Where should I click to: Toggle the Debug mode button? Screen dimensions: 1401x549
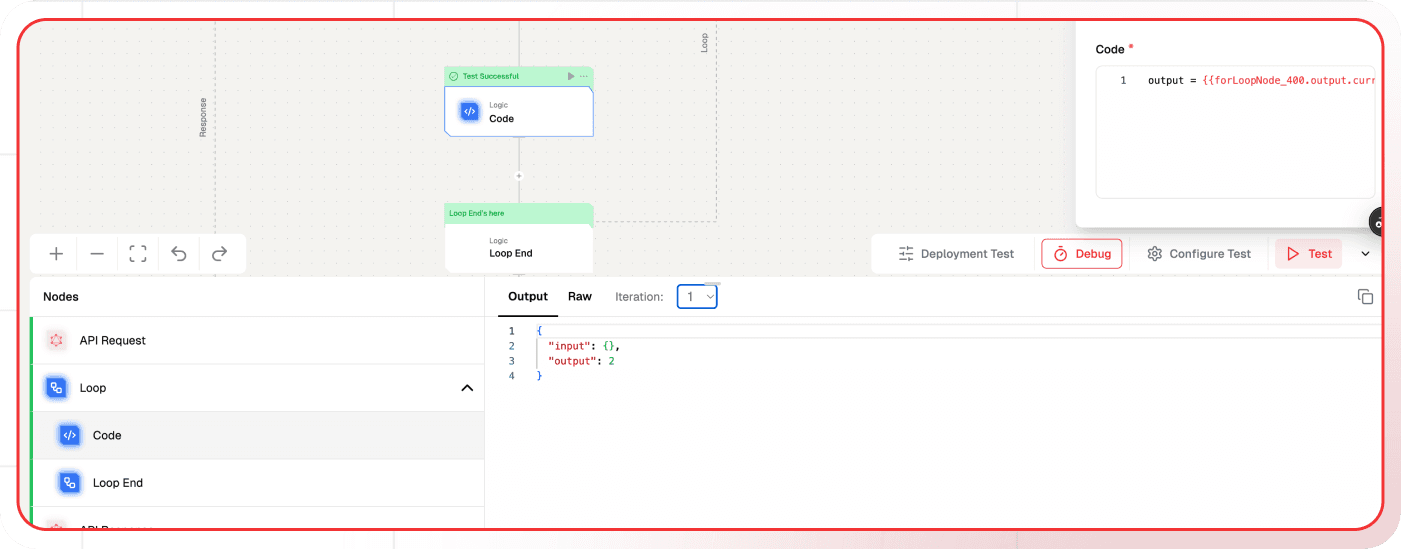[1081, 254]
